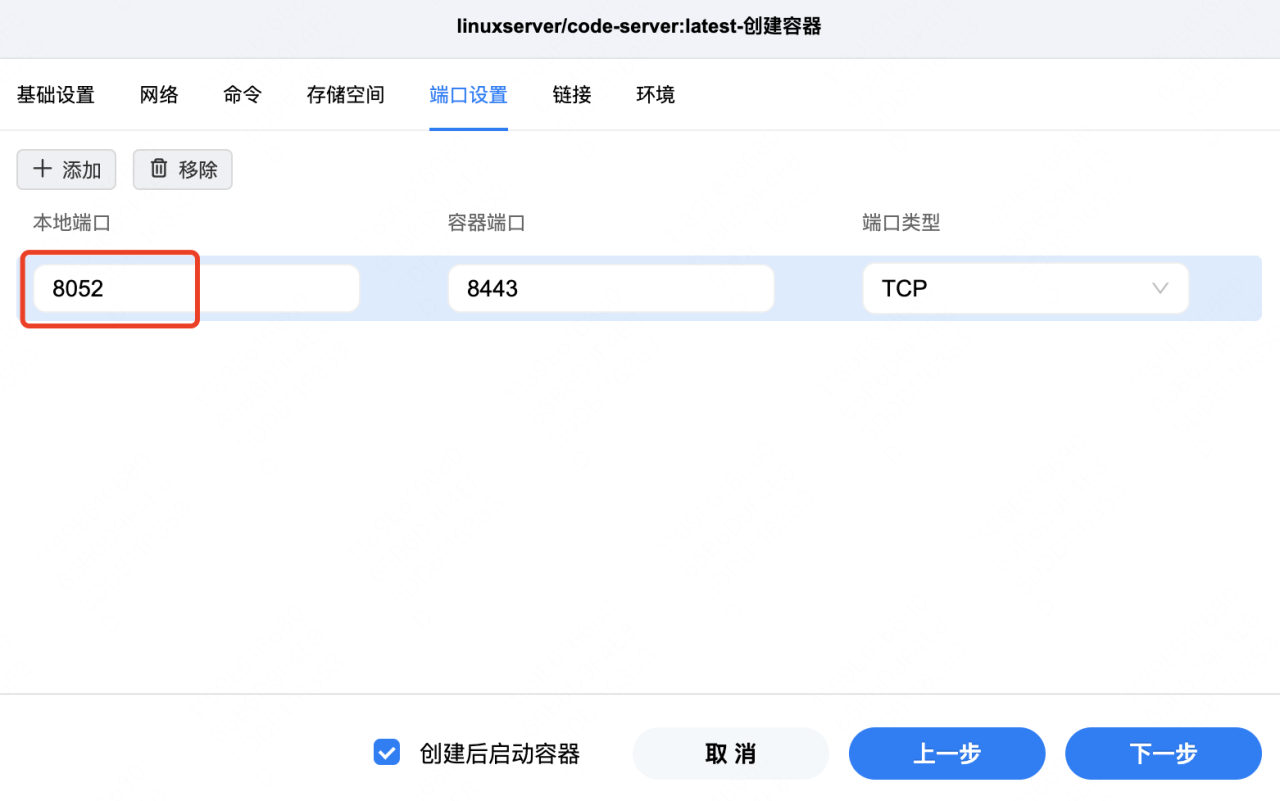
Task: Open the port type dropdown showing TCP
Action: coord(1025,288)
